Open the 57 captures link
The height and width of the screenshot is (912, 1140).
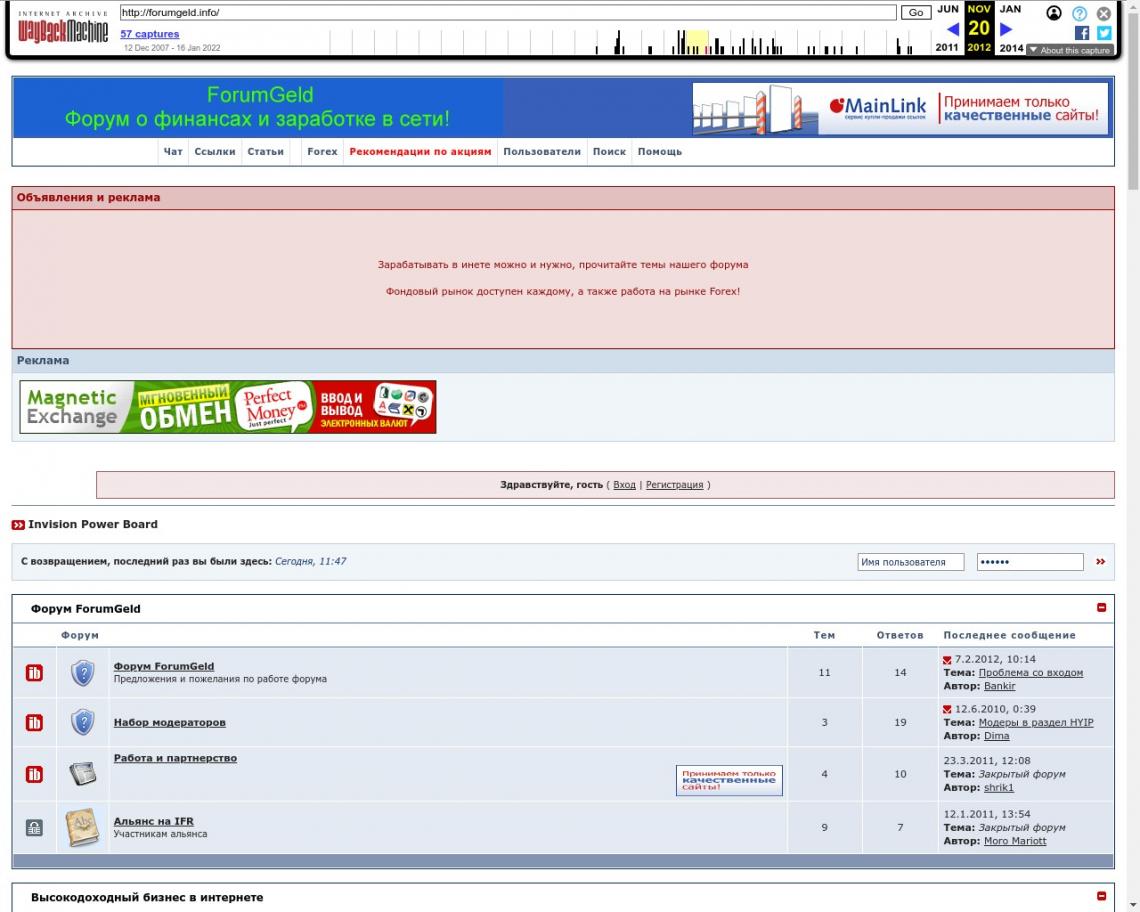pyautogui.click(x=150, y=34)
